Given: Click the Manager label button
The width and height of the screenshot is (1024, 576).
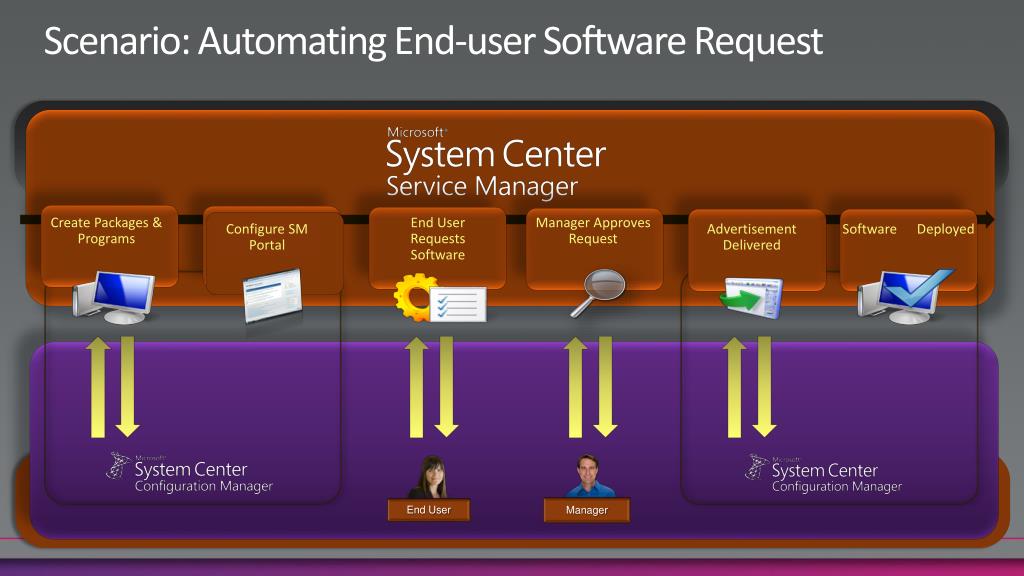Looking at the screenshot, I should click(586, 510).
